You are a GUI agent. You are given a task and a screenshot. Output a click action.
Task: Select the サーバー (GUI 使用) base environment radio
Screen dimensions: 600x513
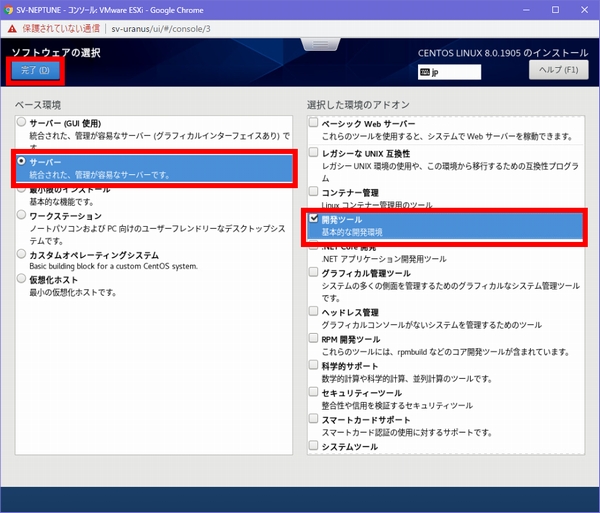pos(21,122)
